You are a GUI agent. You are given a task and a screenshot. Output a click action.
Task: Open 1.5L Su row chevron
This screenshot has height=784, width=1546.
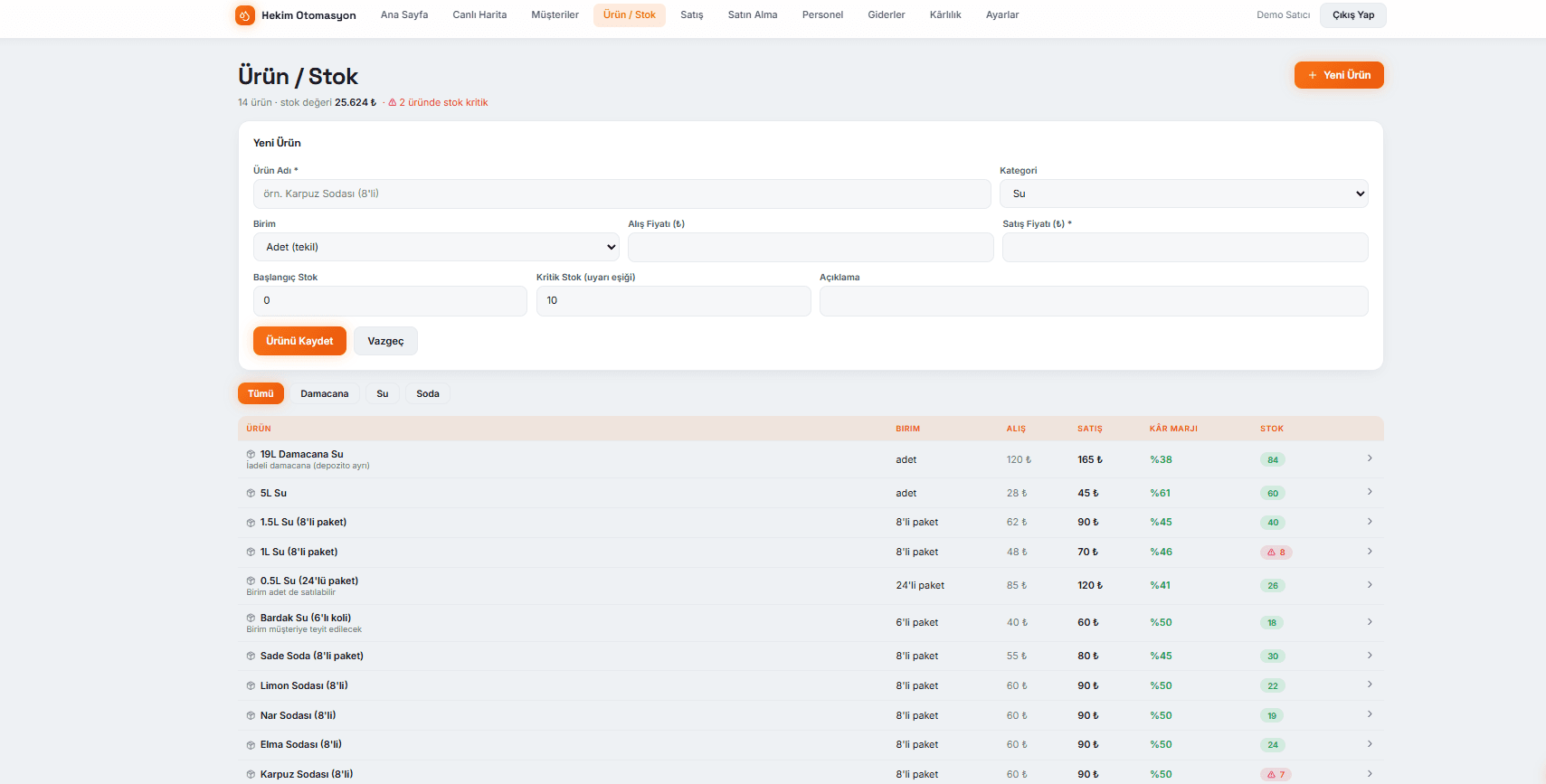point(1370,522)
